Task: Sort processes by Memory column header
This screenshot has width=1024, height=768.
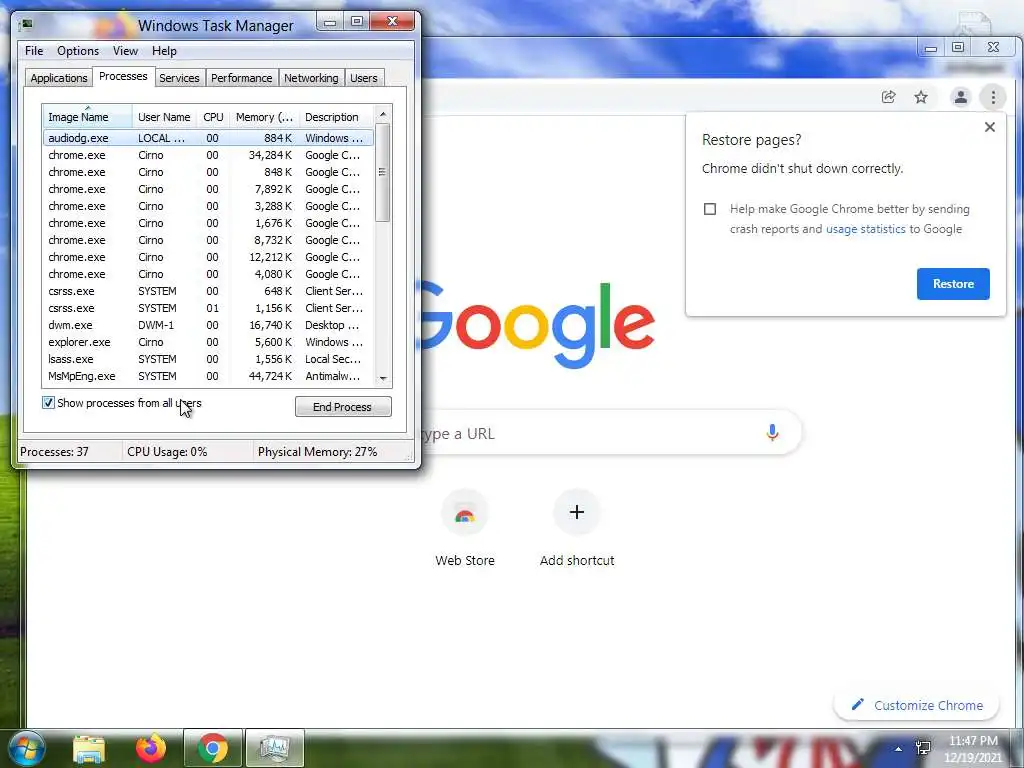Action: 264,117
